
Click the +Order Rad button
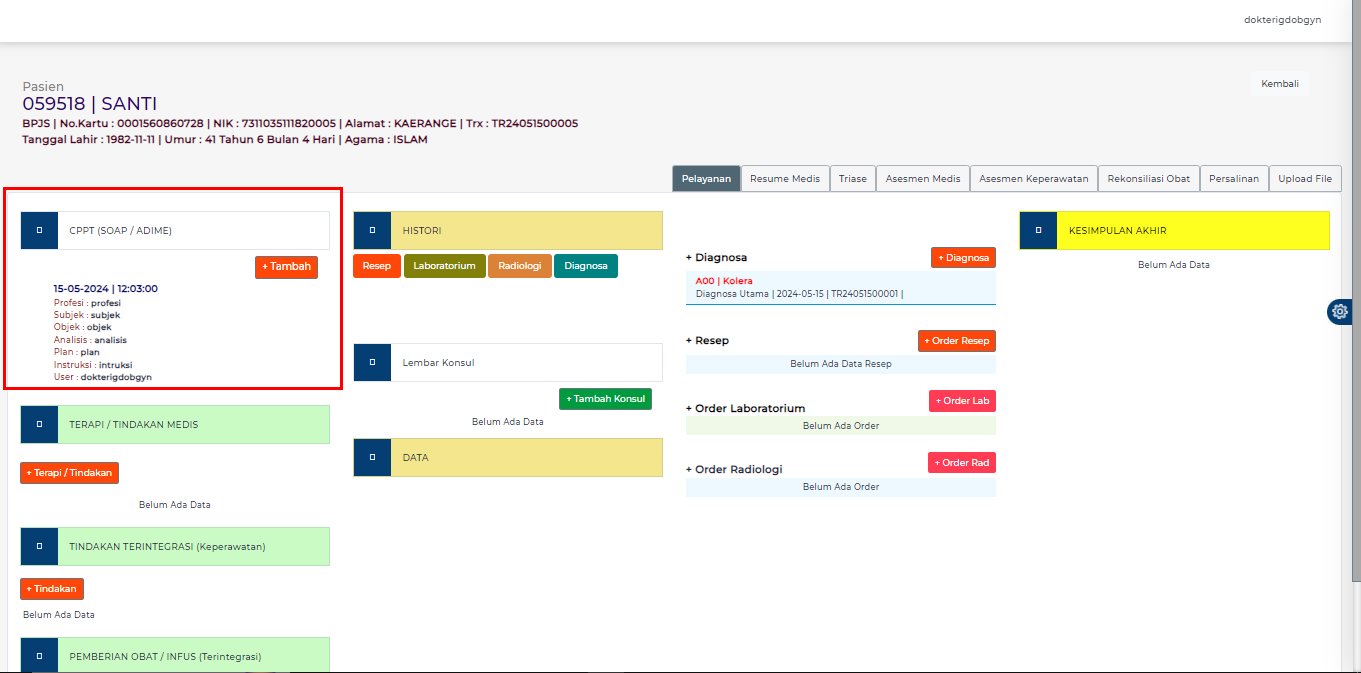[x=960, y=462]
